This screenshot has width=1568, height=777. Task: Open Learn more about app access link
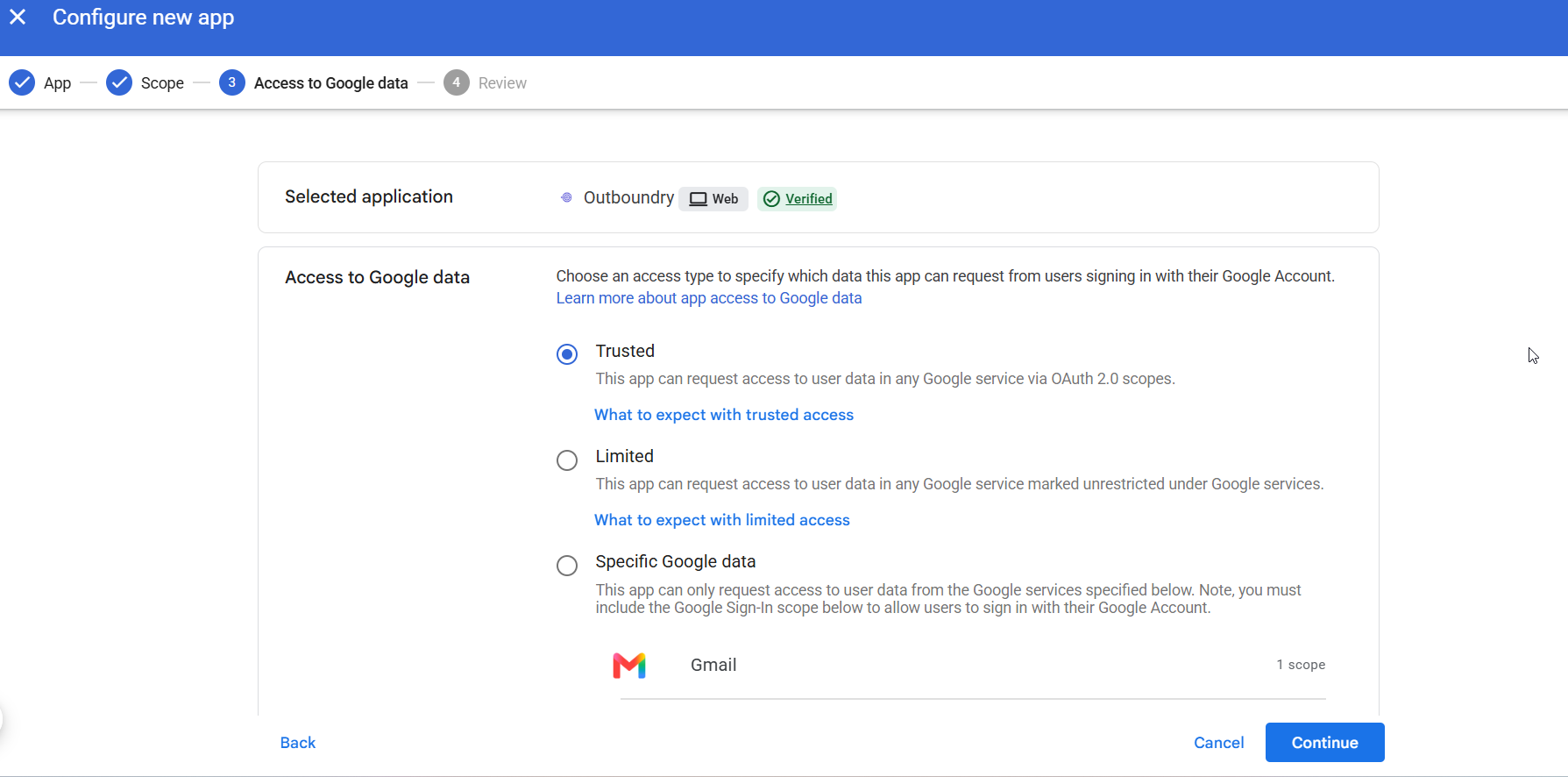point(709,298)
